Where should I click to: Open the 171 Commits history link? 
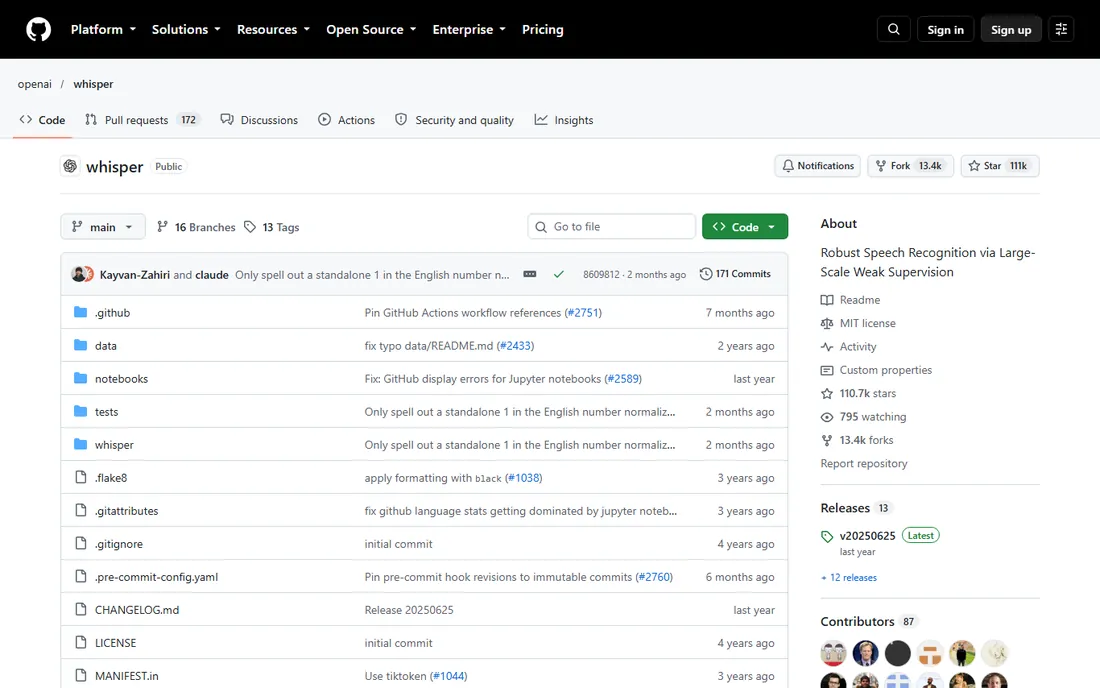pos(735,274)
